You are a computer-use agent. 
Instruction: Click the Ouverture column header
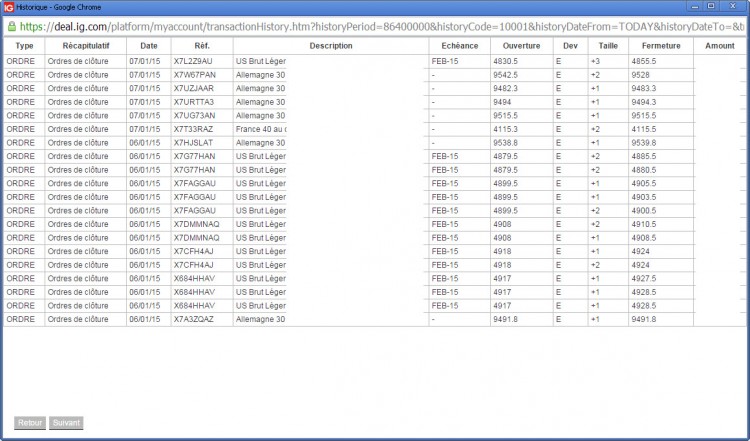521,46
